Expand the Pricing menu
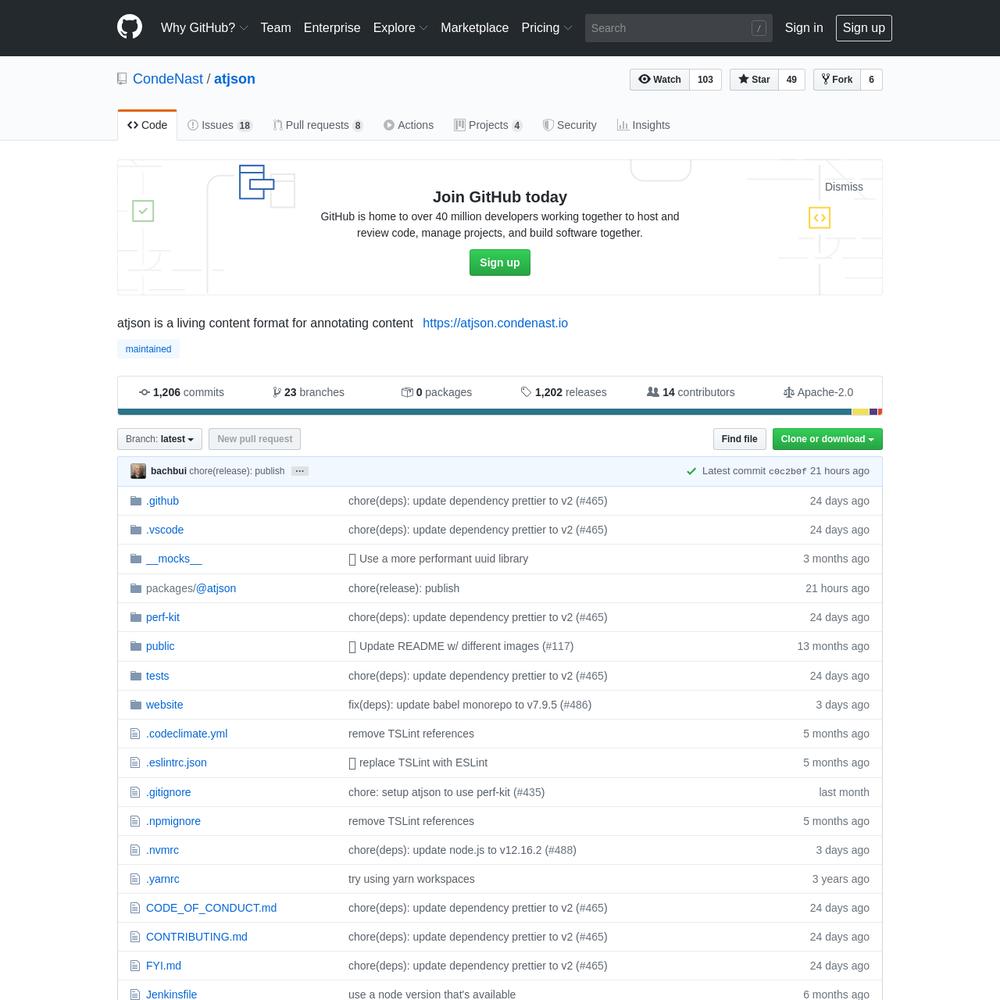Viewport: 1000px width, 1000px height. [x=547, y=27]
